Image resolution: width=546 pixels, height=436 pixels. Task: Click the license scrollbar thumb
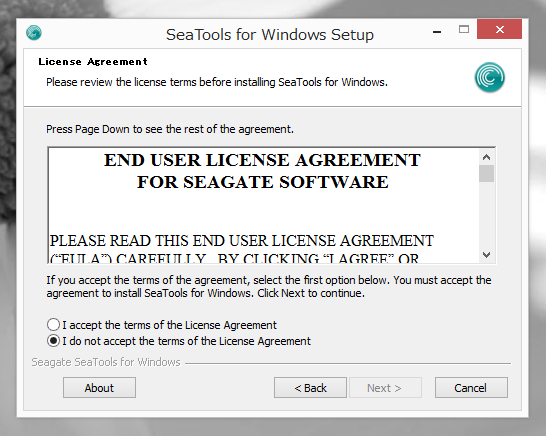pos(486,173)
